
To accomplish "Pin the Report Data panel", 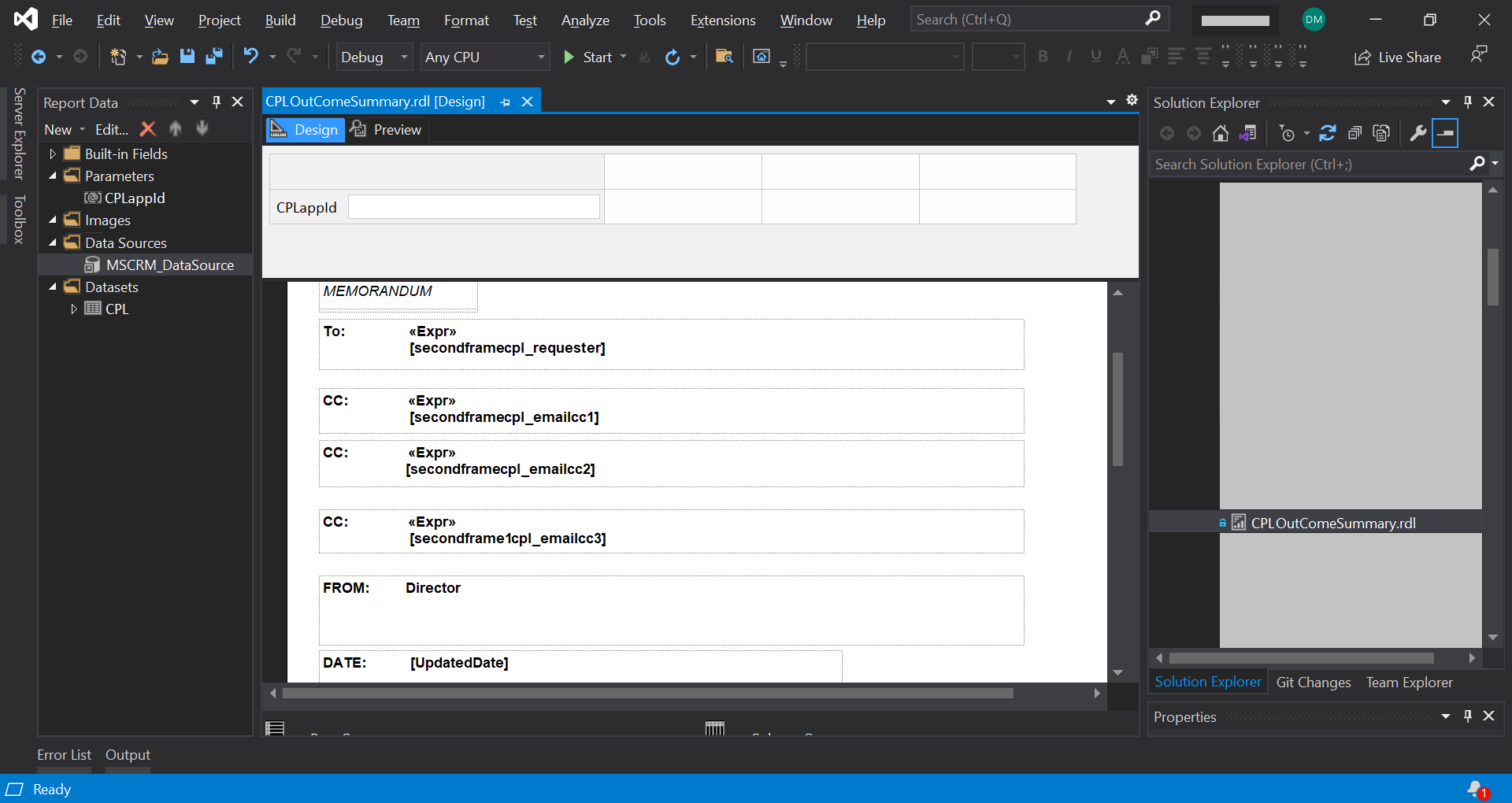I will [x=217, y=102].
